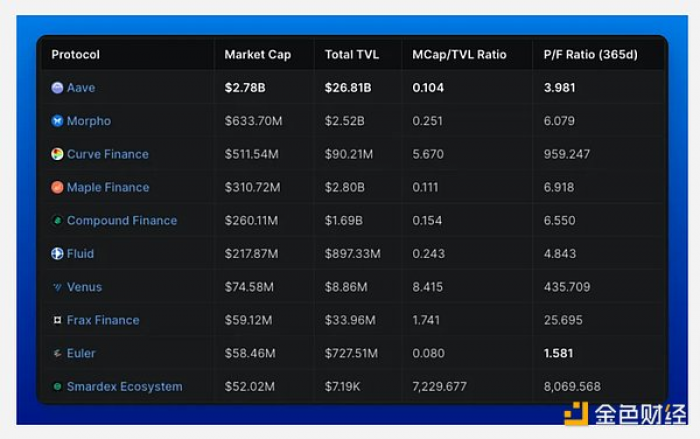Click the Aave protocol logo icon

pyautogui.click(x=57, y=88)
